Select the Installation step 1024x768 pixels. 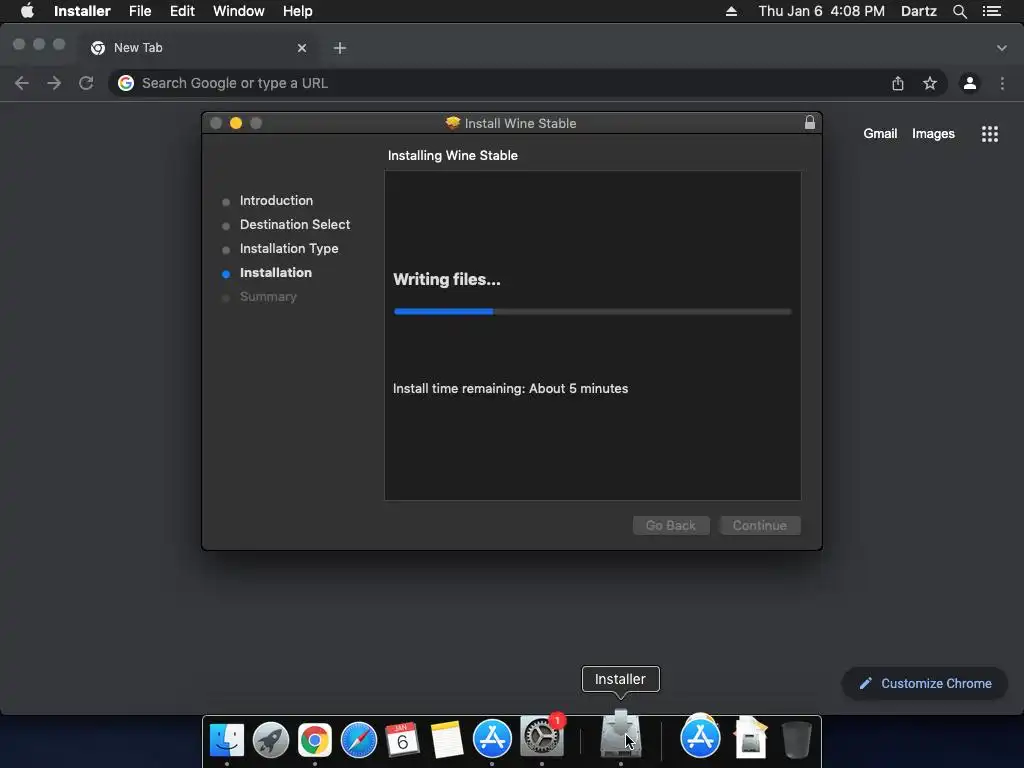tap(276, 273)
